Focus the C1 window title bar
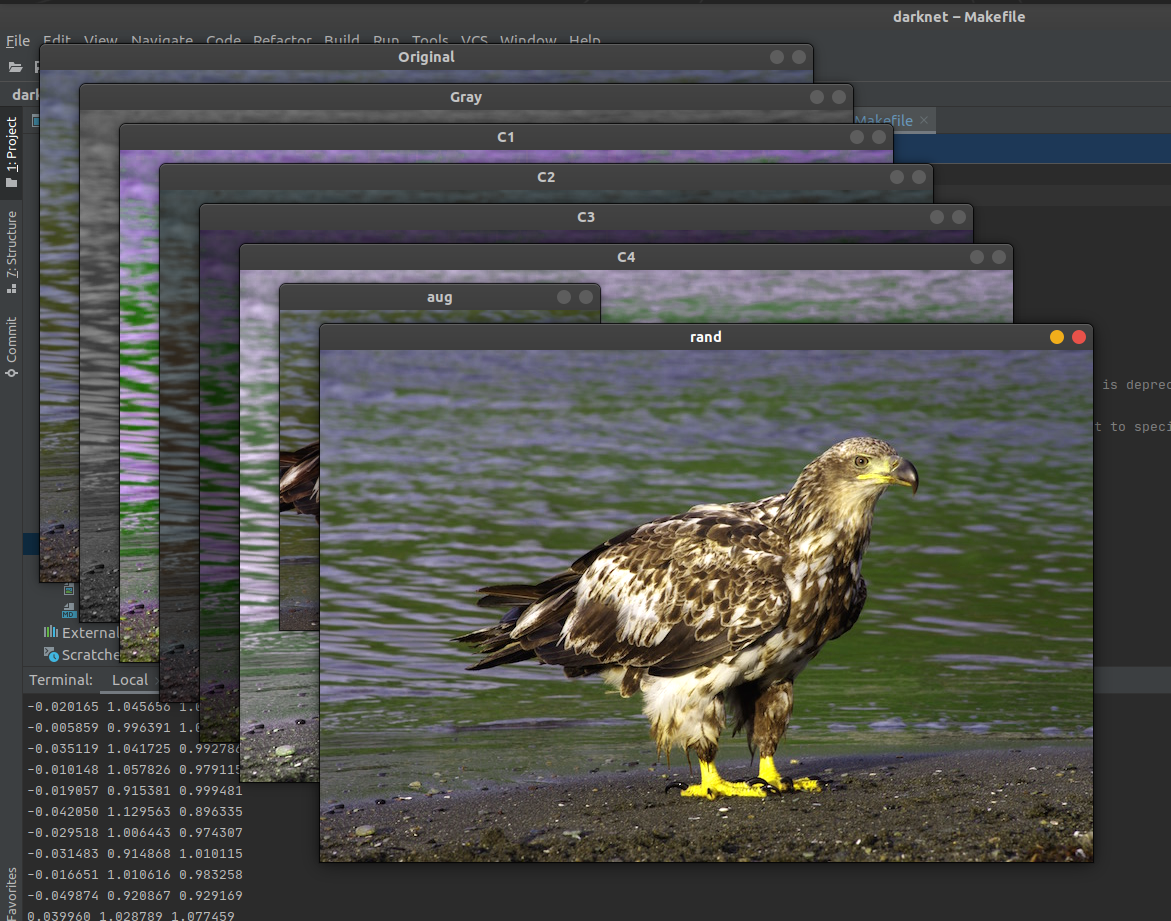Viewport: 1171px width, 921px height. pyautogui.click(x=506, y=137)
